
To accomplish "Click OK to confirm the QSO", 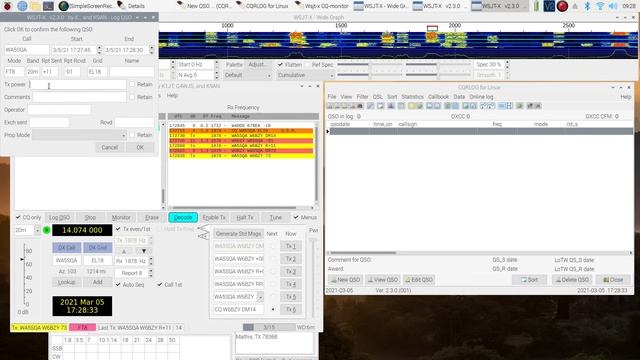I will [x=140, y=147].
